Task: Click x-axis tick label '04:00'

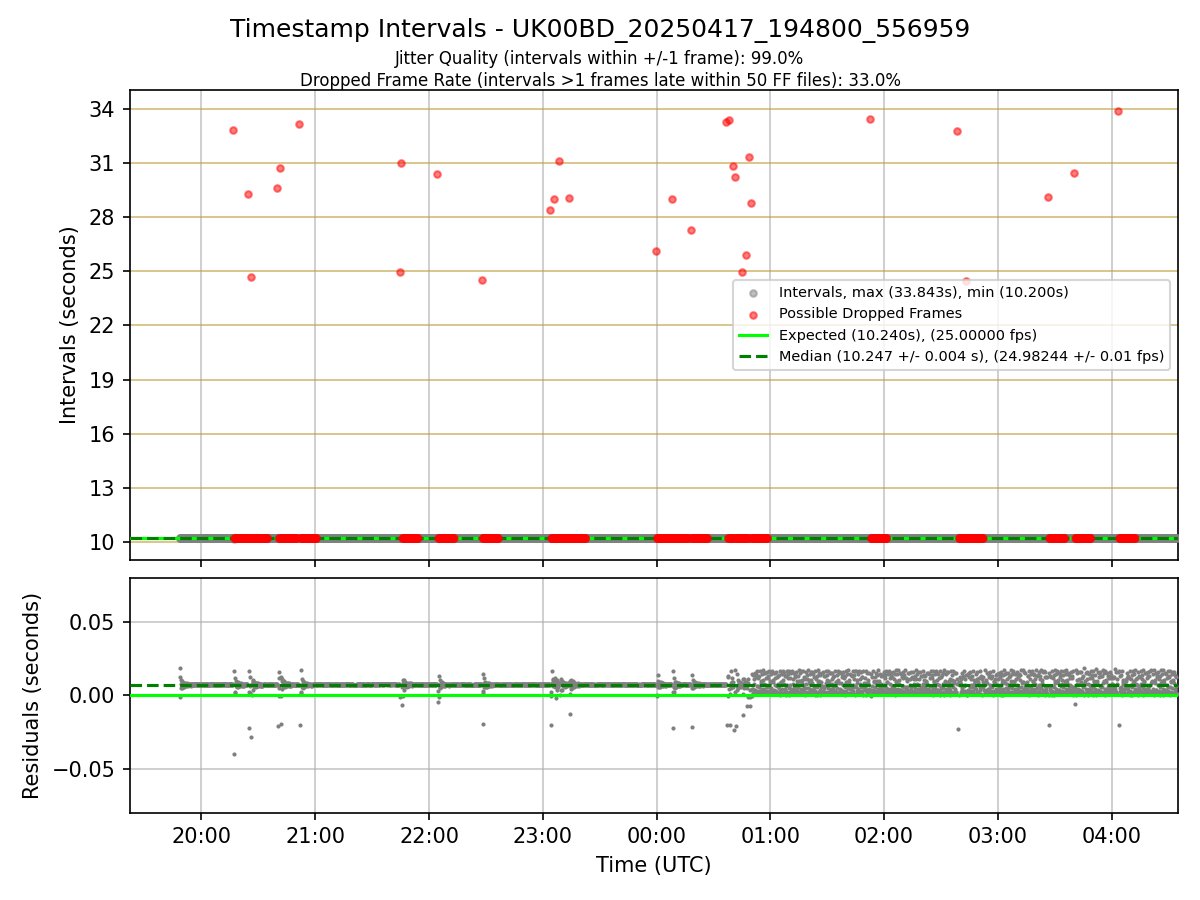Action: 1112,835
